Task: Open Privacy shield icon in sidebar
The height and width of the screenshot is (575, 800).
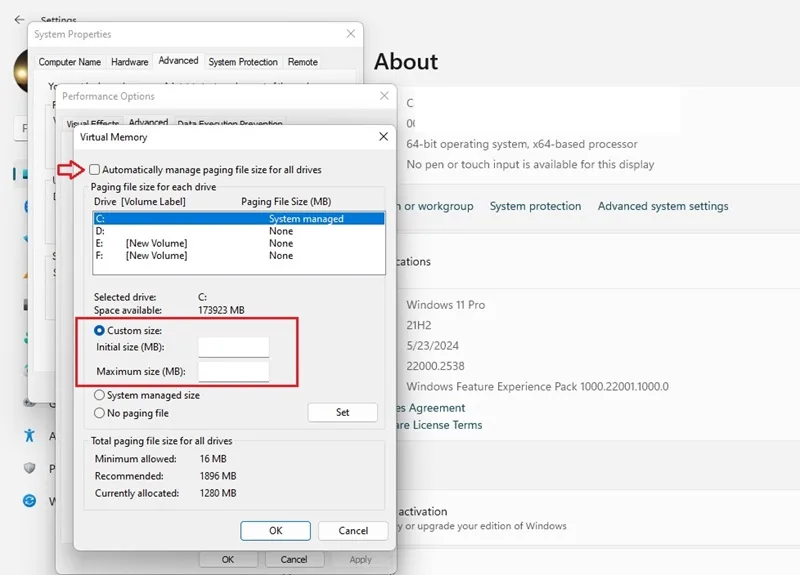Action: point(30,468)
